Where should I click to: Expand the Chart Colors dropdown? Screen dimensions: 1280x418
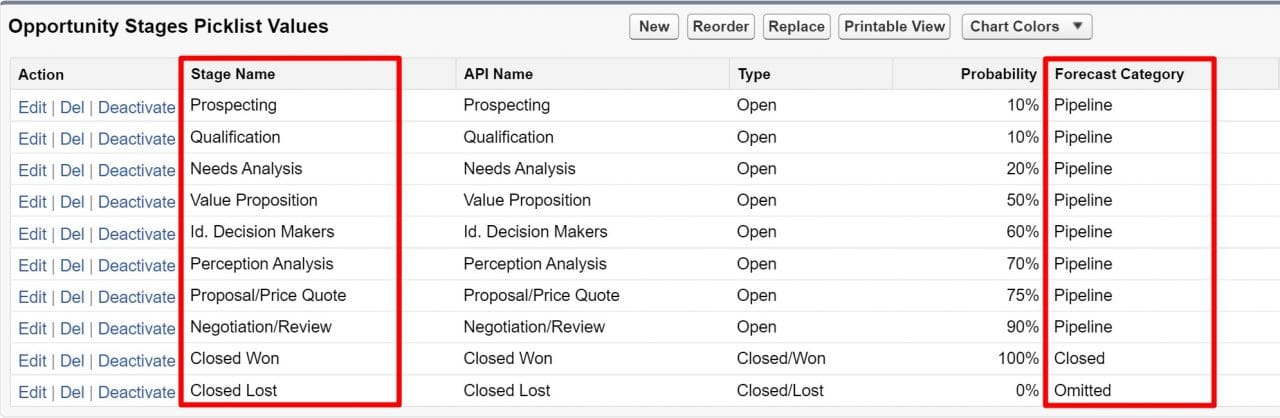(1026, 27)
